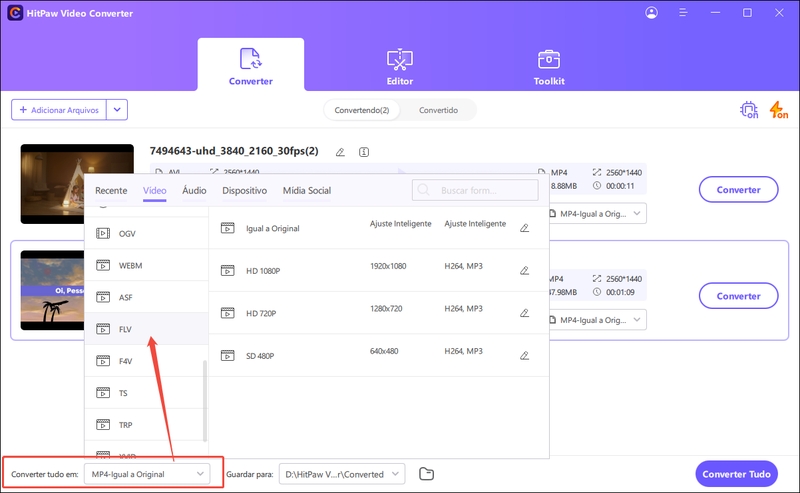The image size is (800, 493).
Task: Convert the second video with Converter button
Action: [738, 295]
